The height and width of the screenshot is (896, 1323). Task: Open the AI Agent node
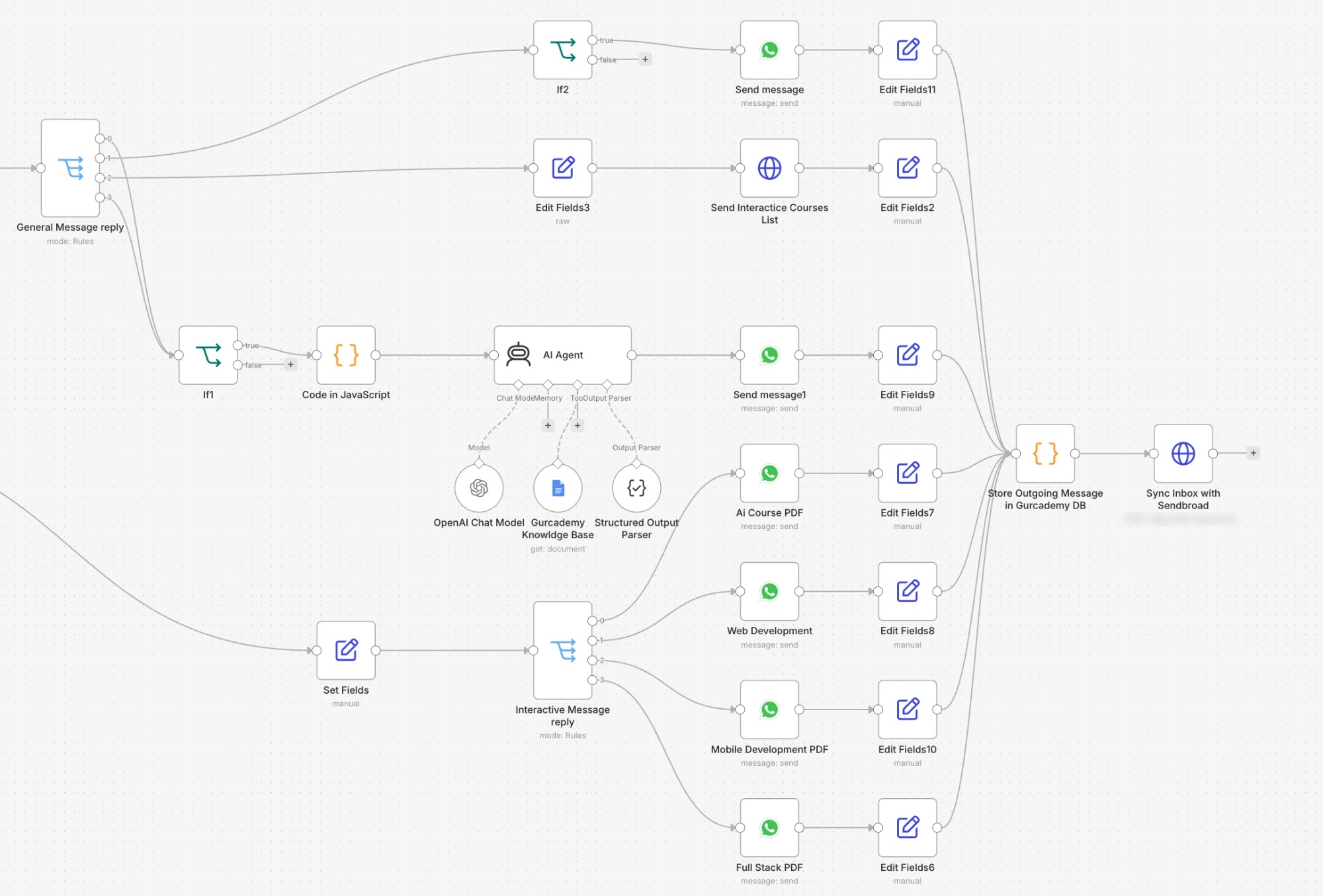coord(562,355)
